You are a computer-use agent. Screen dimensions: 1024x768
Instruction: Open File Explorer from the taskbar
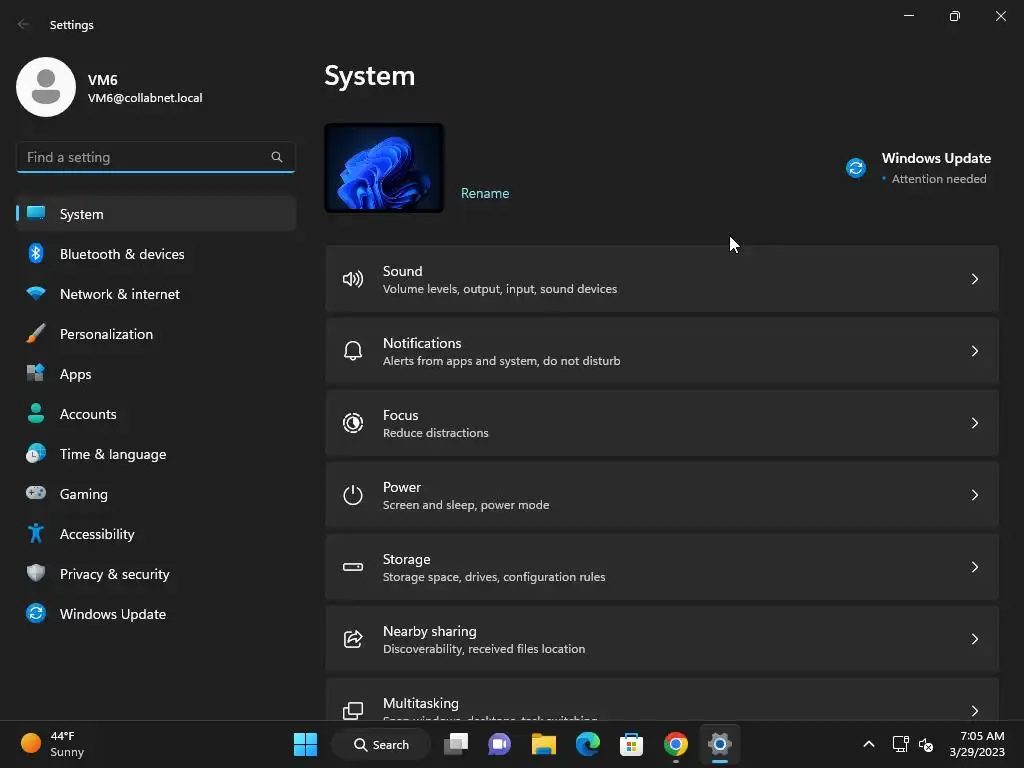coord(543,744)
